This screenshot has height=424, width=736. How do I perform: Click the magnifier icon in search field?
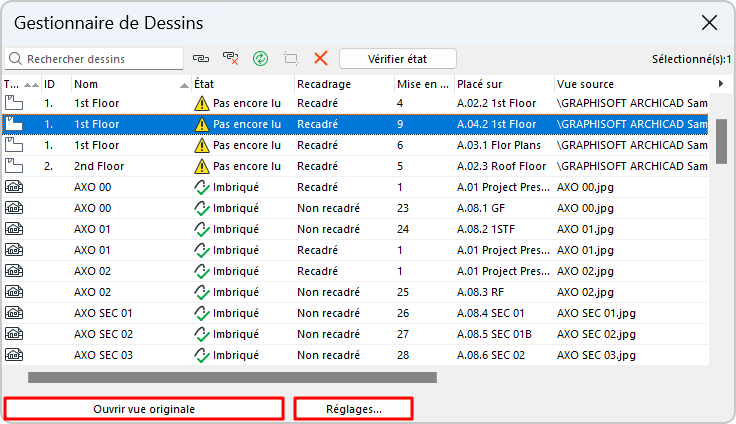pos(15,59)
